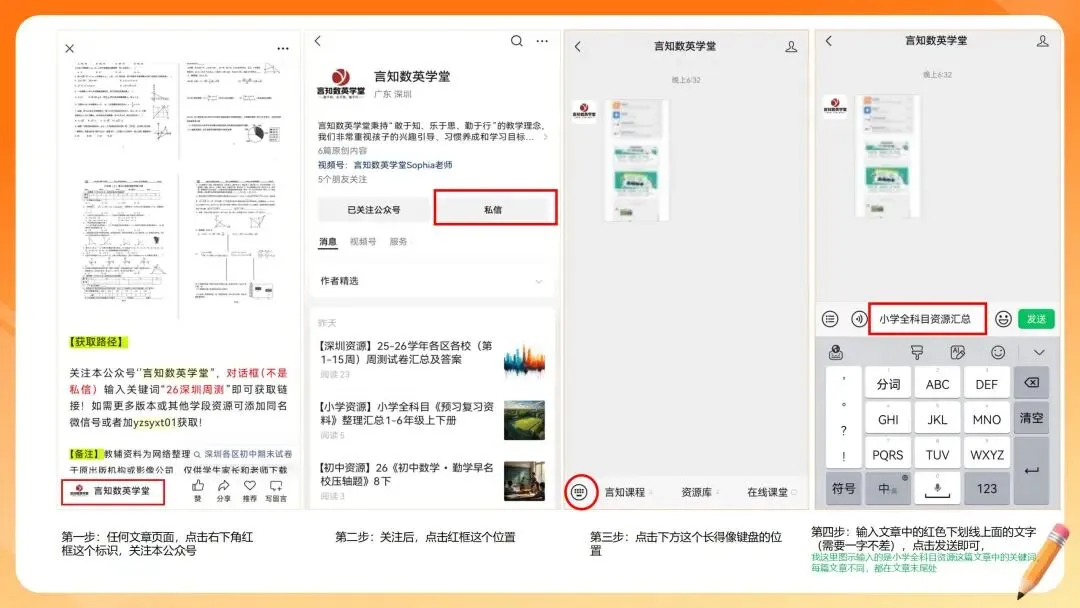1080x608 pixels.
Task: Open 言知数英学堂 account from article bottom bar
Action: click(x=113, y=491)
